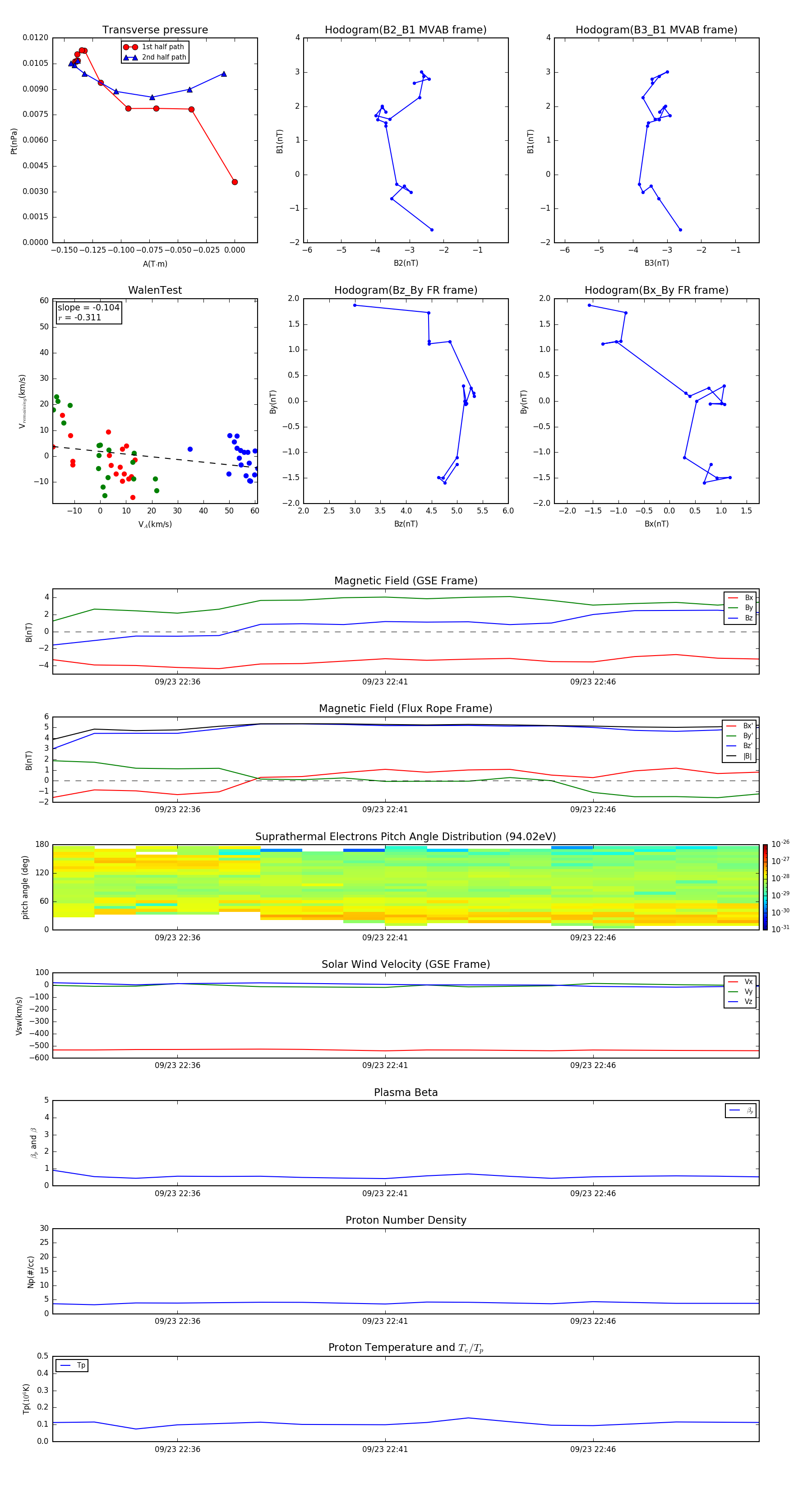Viewport: 812px width, 1489px height.
Task: Click '09/23 22:41' tick under Plasma Beta plot
Action: coord(385,1193)
